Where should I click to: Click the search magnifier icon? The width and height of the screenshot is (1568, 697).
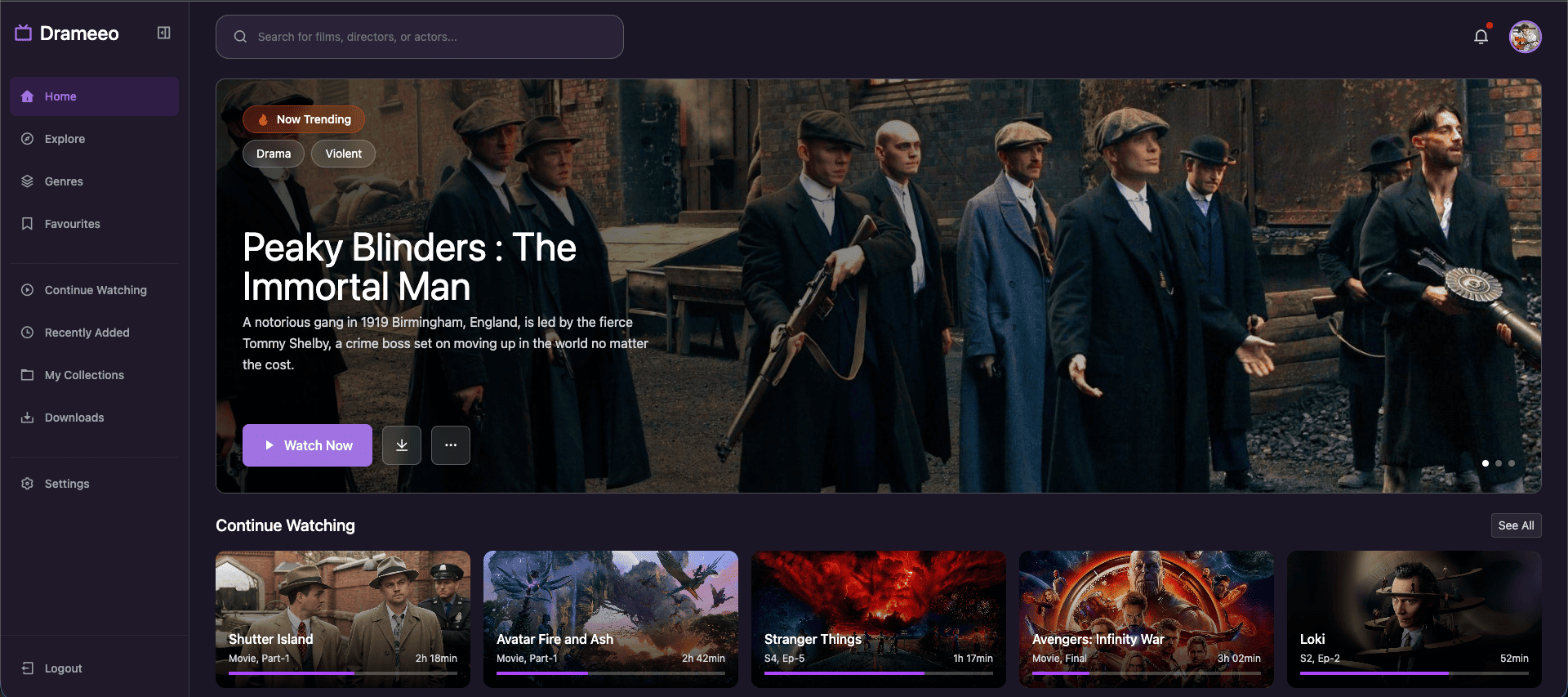(x=240, y=37)
